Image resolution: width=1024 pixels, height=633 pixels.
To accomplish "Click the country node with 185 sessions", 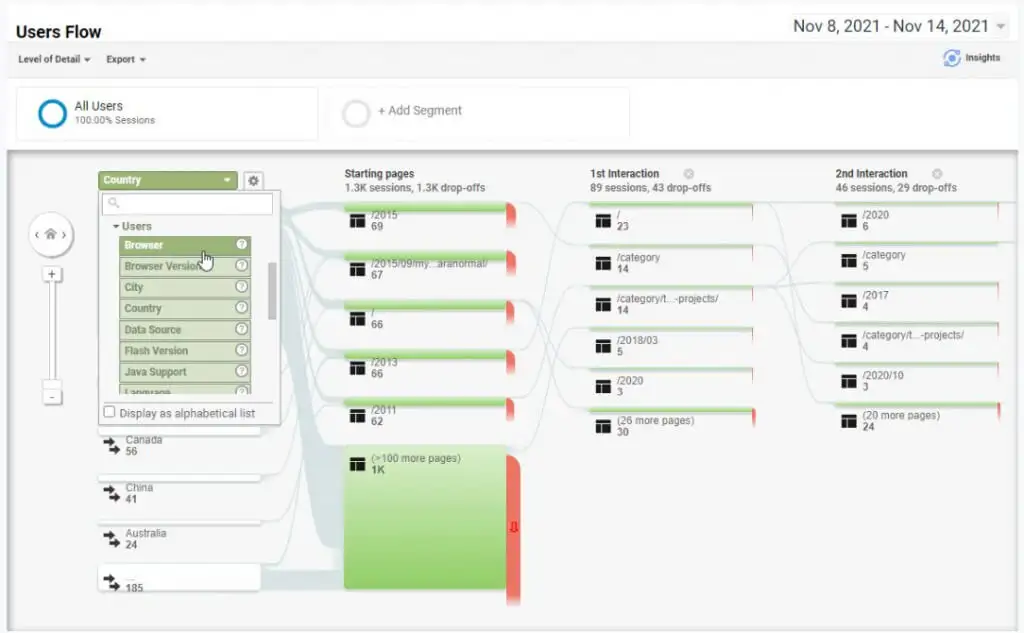I will point(180,579).
